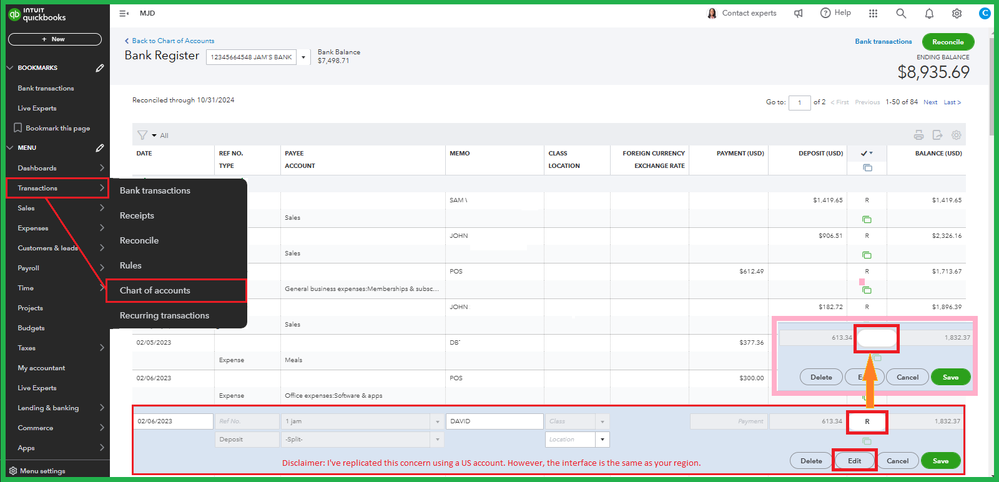Screen dimensions: 999x482
Task: Collapse the left navigation with the hamburger icon
Action: [x=124, y=13]
